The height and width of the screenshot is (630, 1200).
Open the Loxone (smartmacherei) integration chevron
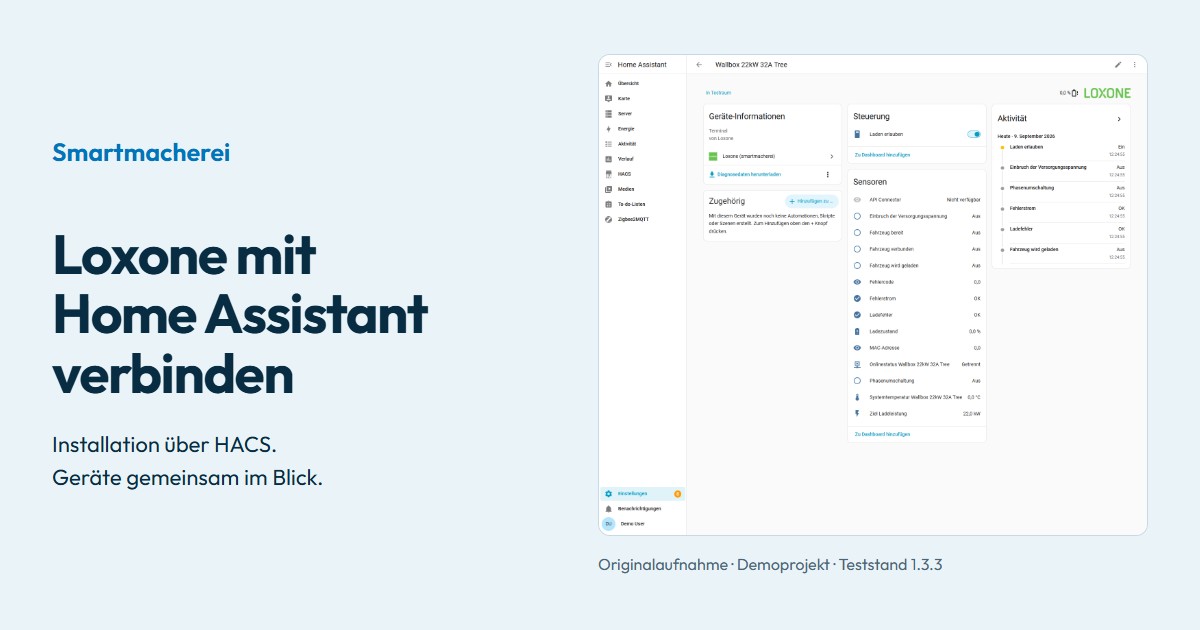pyautogui.click(x=831, y=157)
